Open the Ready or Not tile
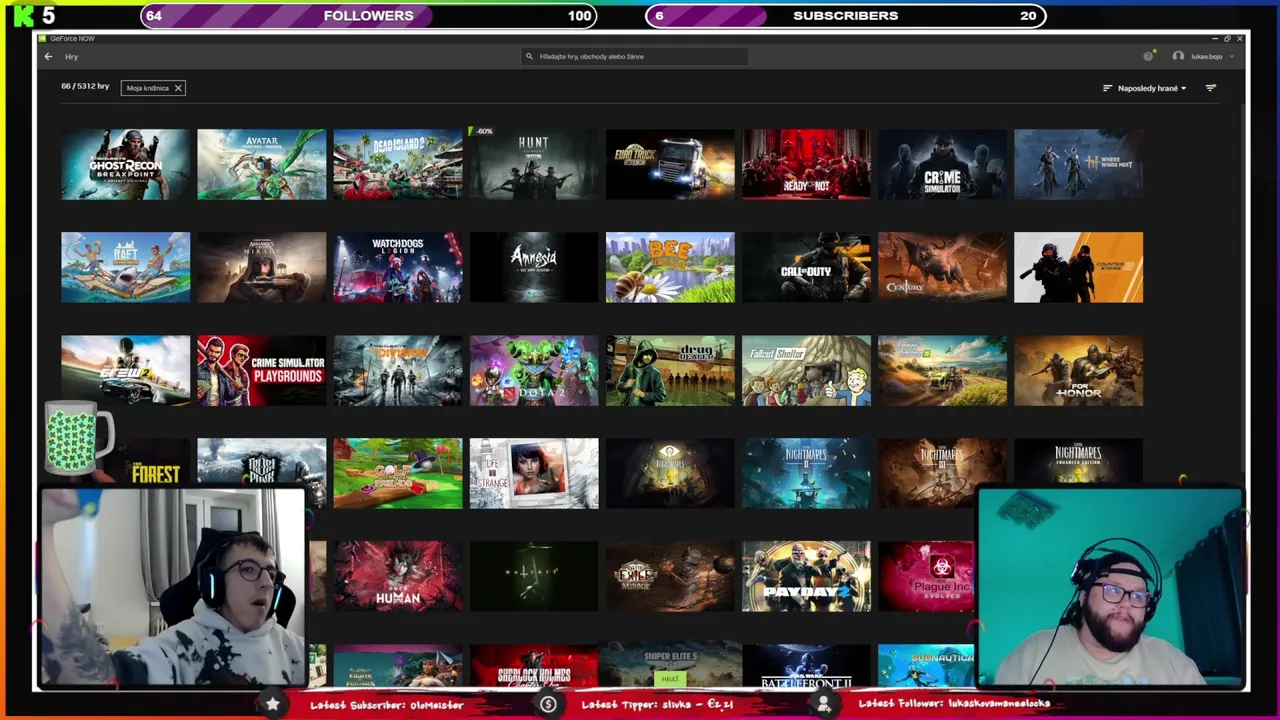The height and width of the screenshot is (720, 1280). (x=806, y=164)
